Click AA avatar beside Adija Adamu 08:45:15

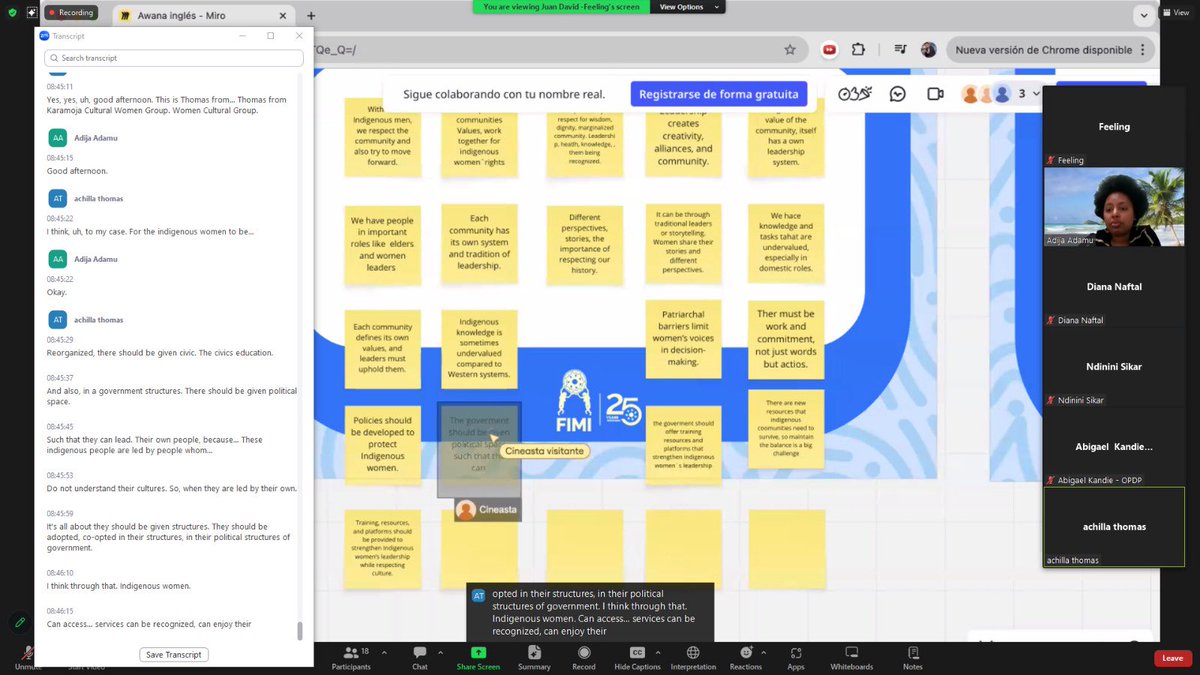(x=57, y=138)
